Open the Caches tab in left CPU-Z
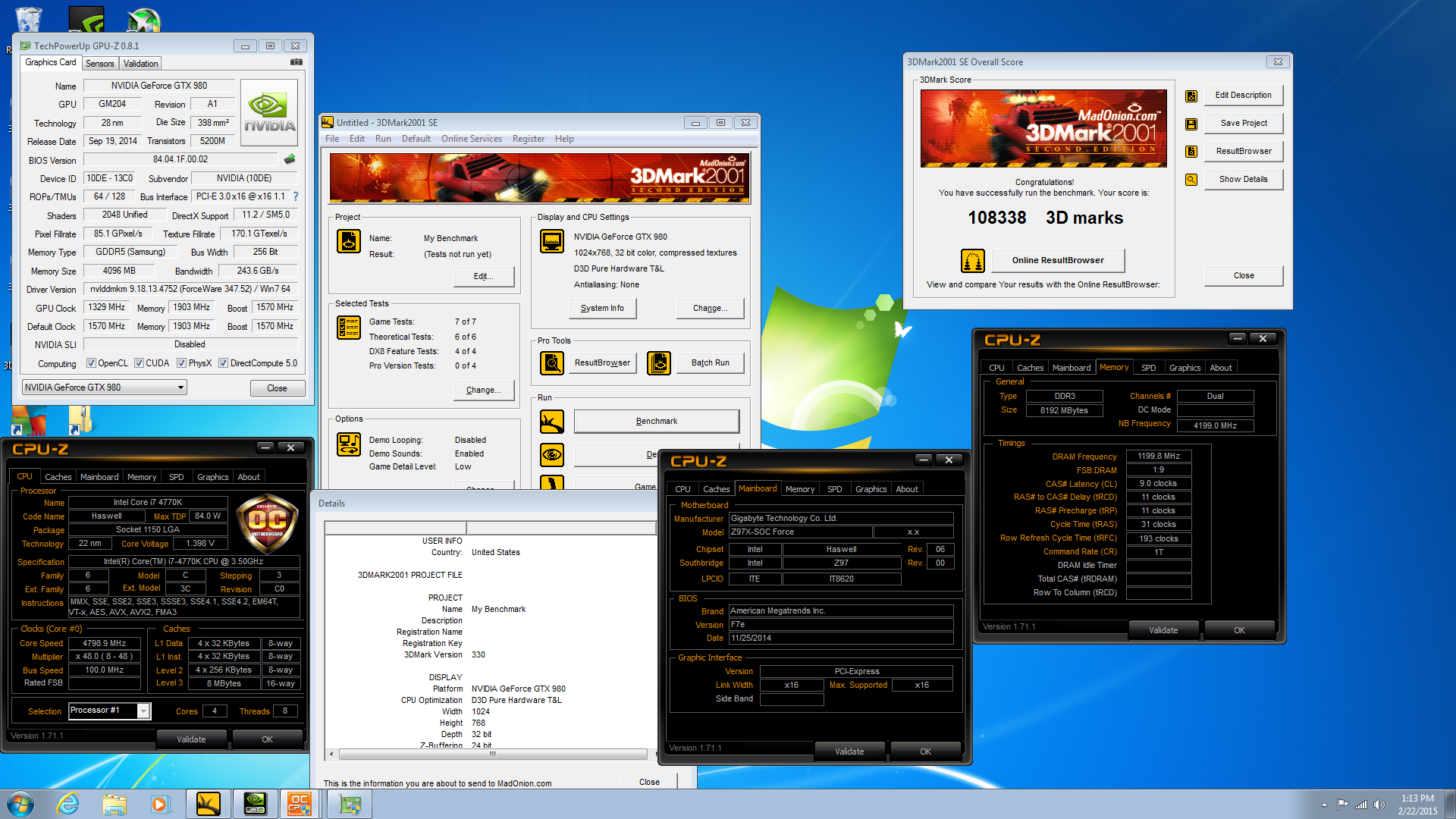This screenshot has width=1456, height=819. [58, 477]
